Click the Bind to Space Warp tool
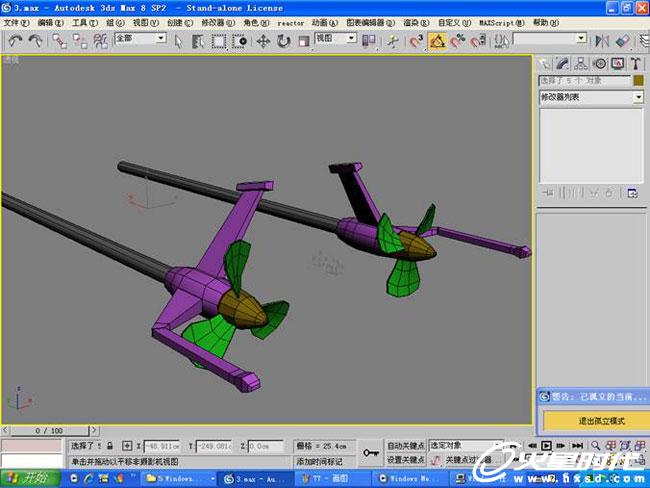The width and height of the screenshot is (650, 488). pyautogui.click(x=100, y=41)
